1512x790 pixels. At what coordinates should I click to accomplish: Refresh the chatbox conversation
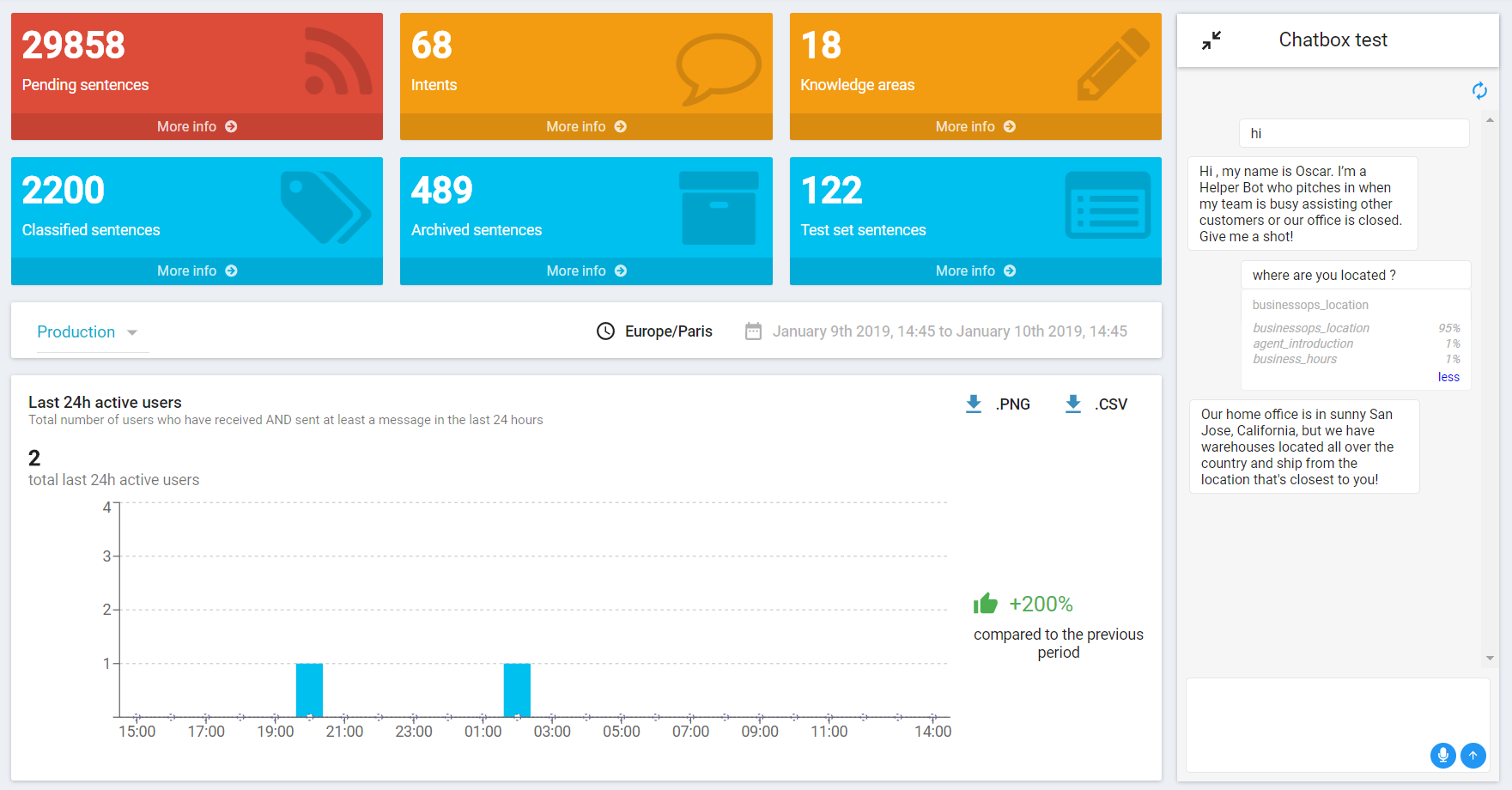[1479, 90]
